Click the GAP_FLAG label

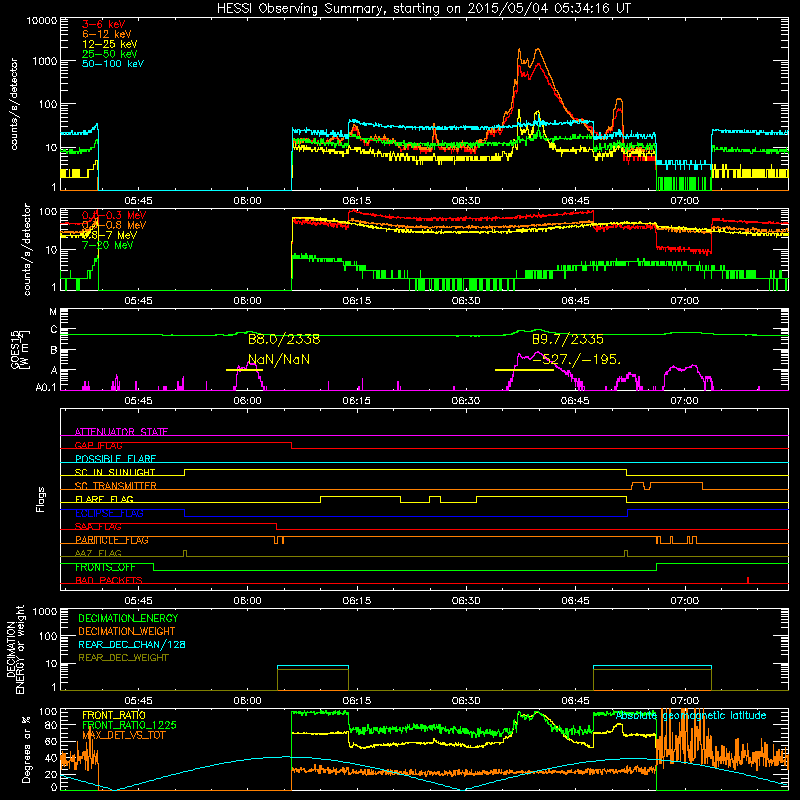point(98,445)
